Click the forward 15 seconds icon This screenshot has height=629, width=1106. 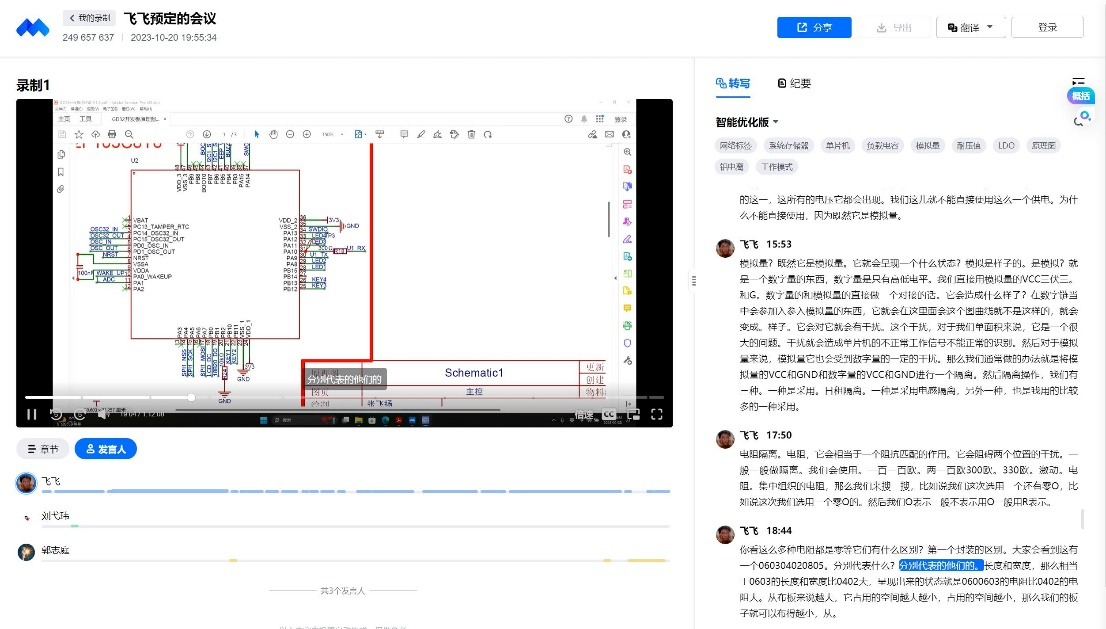(81, 414)
